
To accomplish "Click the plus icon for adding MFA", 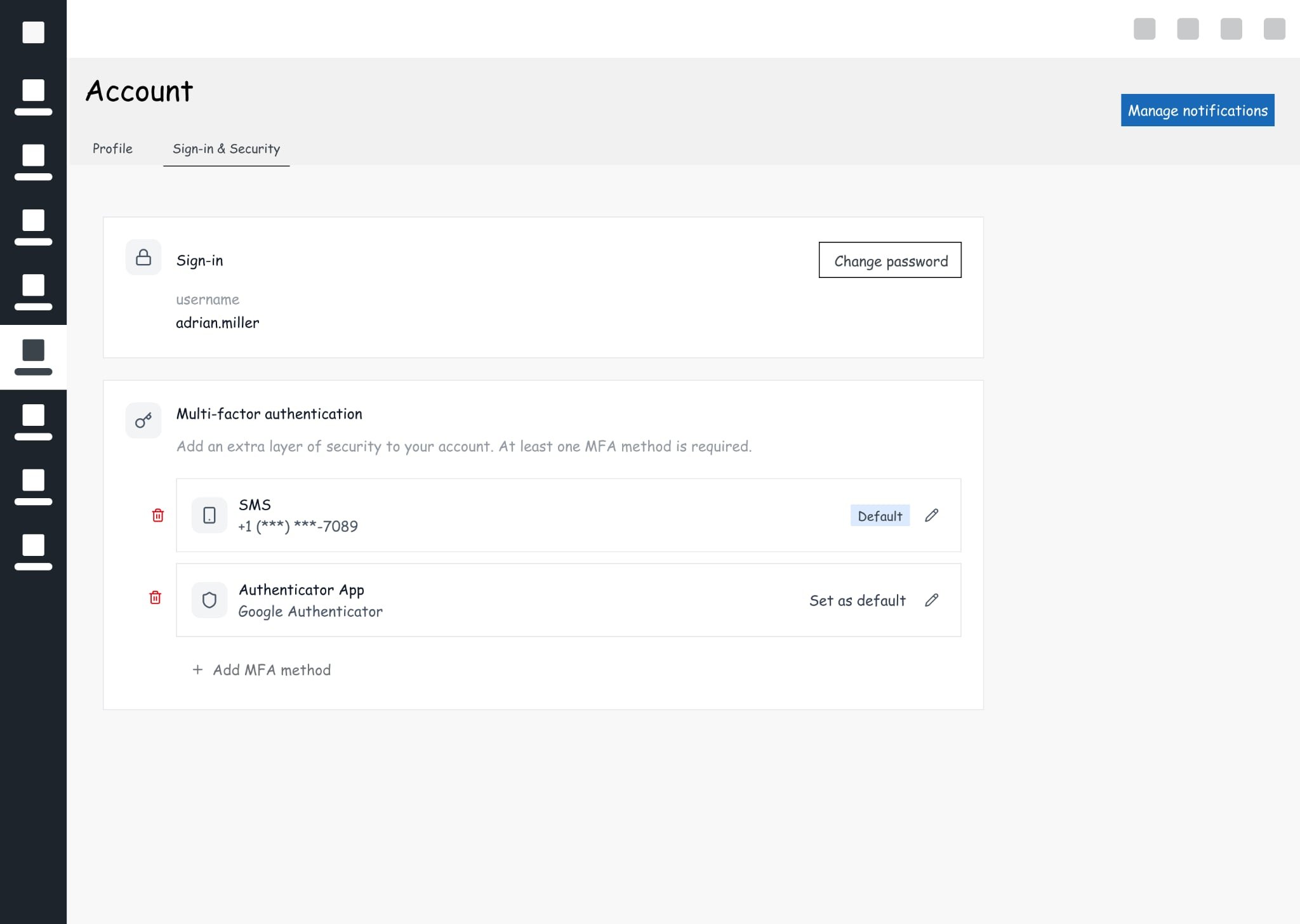I will pyautogui.click(x=197, y=670).
